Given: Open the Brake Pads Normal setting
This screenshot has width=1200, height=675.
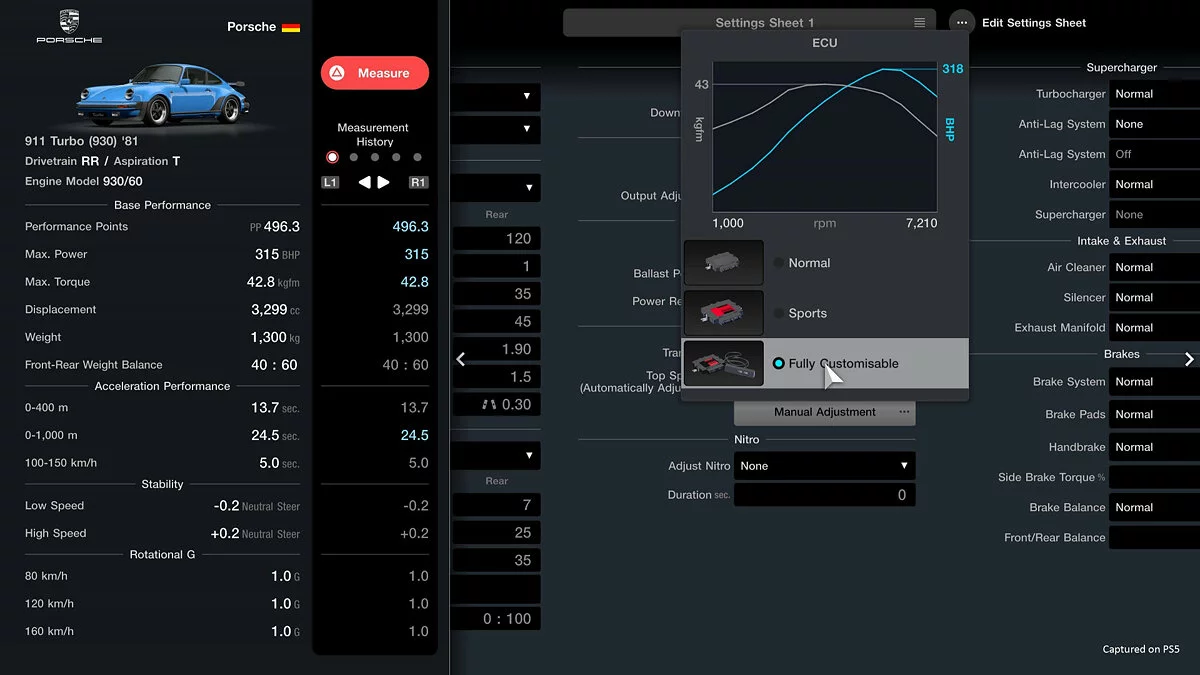Looking at the screenshot, I should tap(1154, 414).
